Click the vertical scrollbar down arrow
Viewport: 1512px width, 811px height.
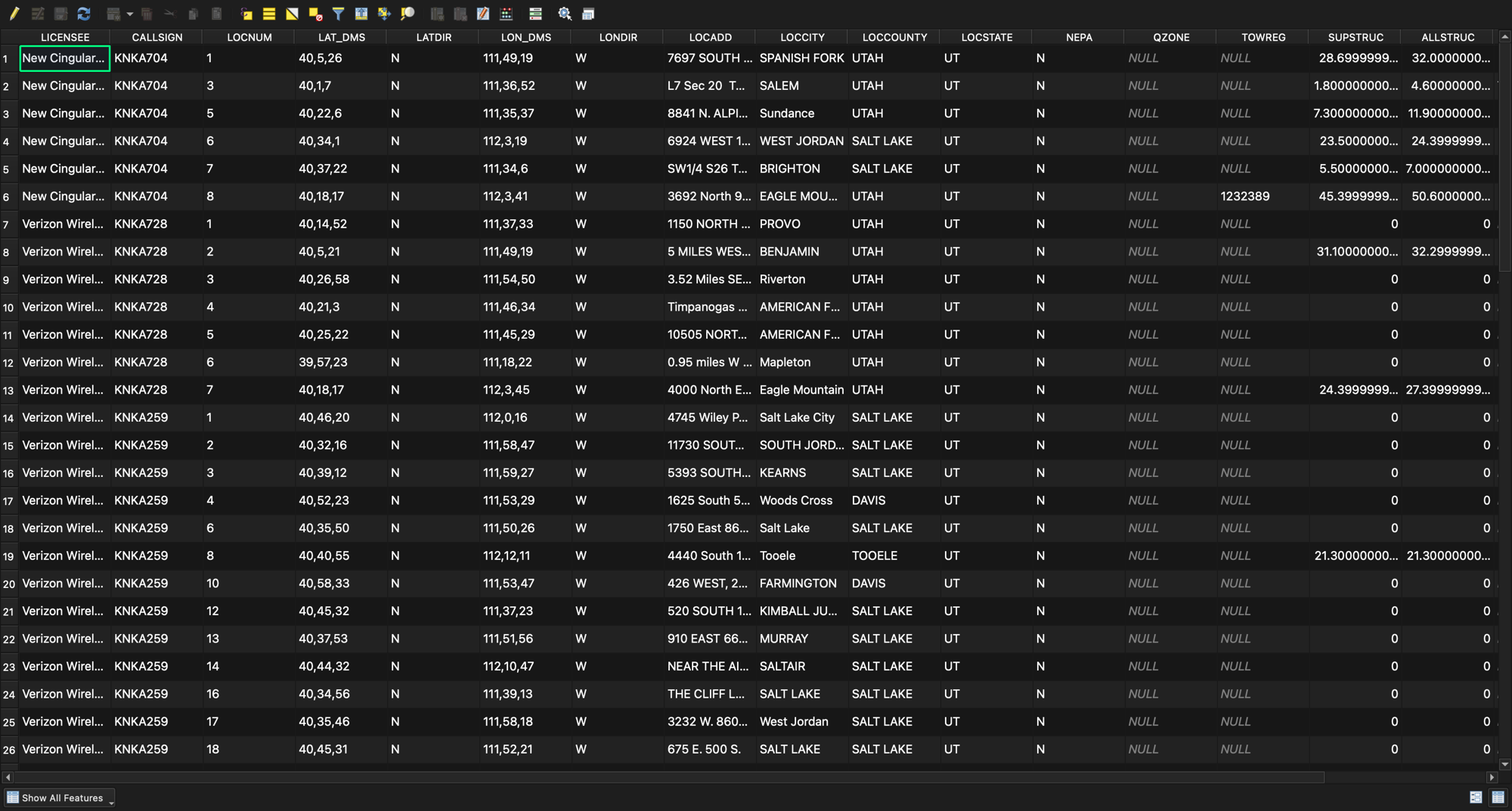1505,764
